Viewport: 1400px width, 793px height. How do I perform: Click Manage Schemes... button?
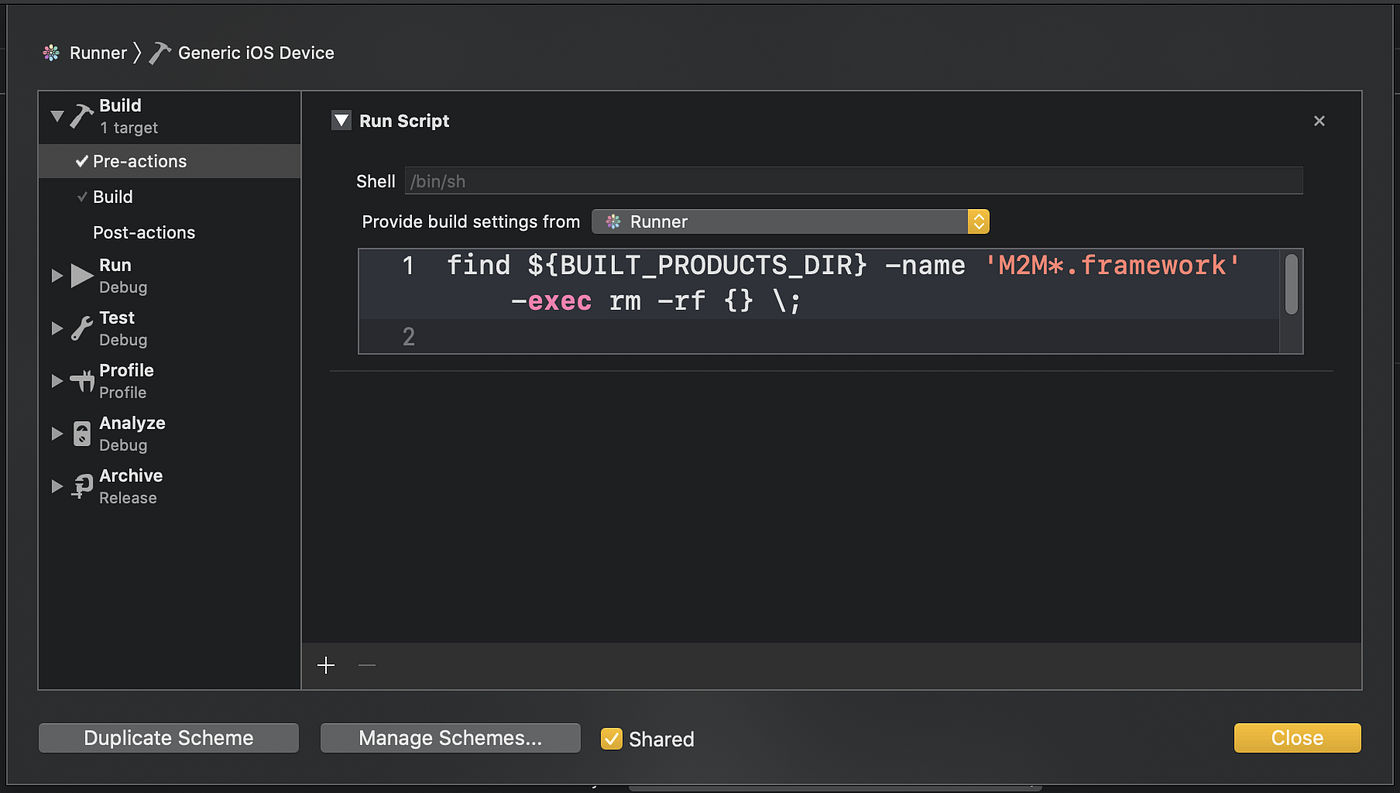(450, 738)
